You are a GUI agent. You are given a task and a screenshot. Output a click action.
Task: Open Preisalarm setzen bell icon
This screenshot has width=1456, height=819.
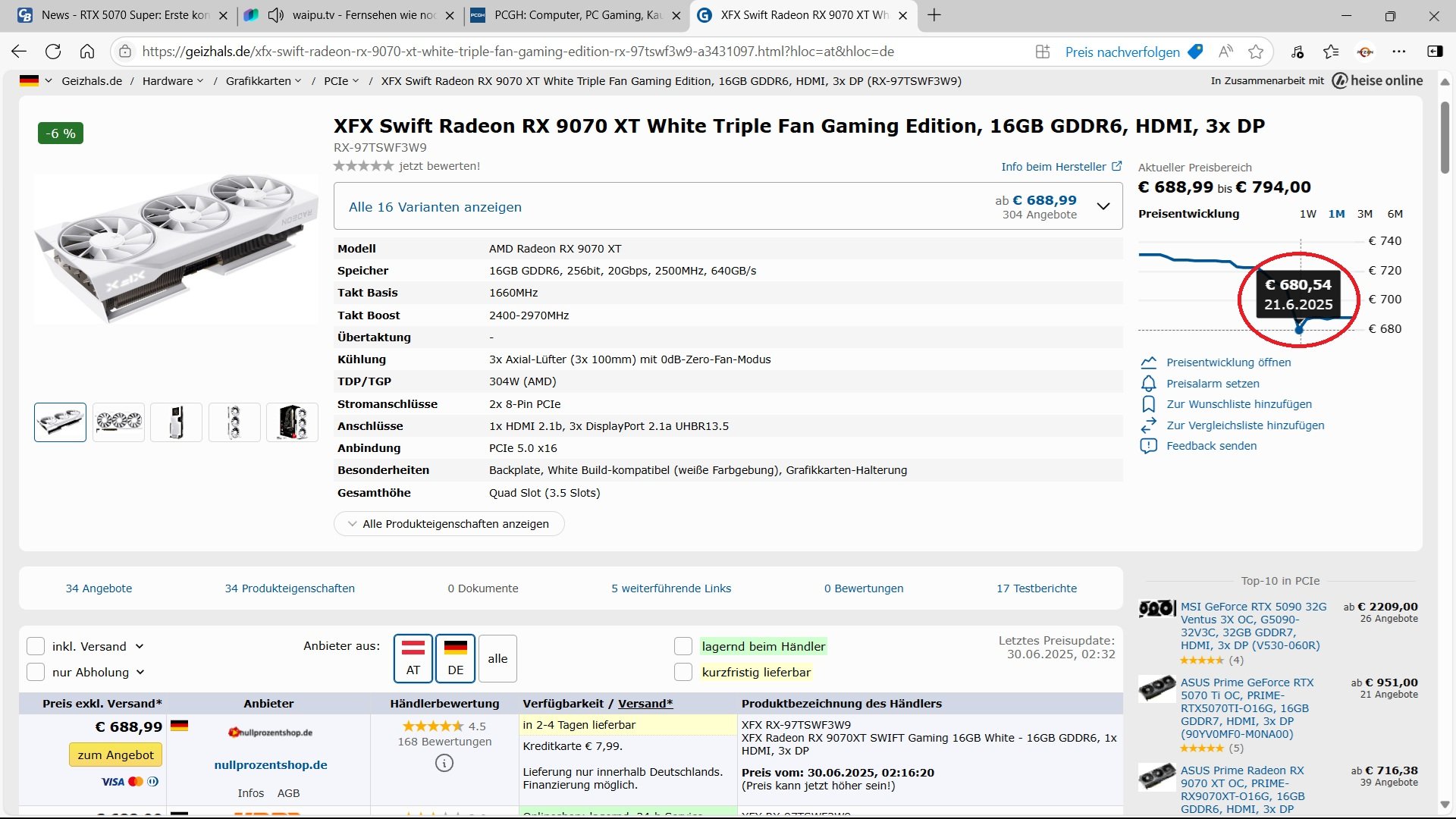[1148, 384]
